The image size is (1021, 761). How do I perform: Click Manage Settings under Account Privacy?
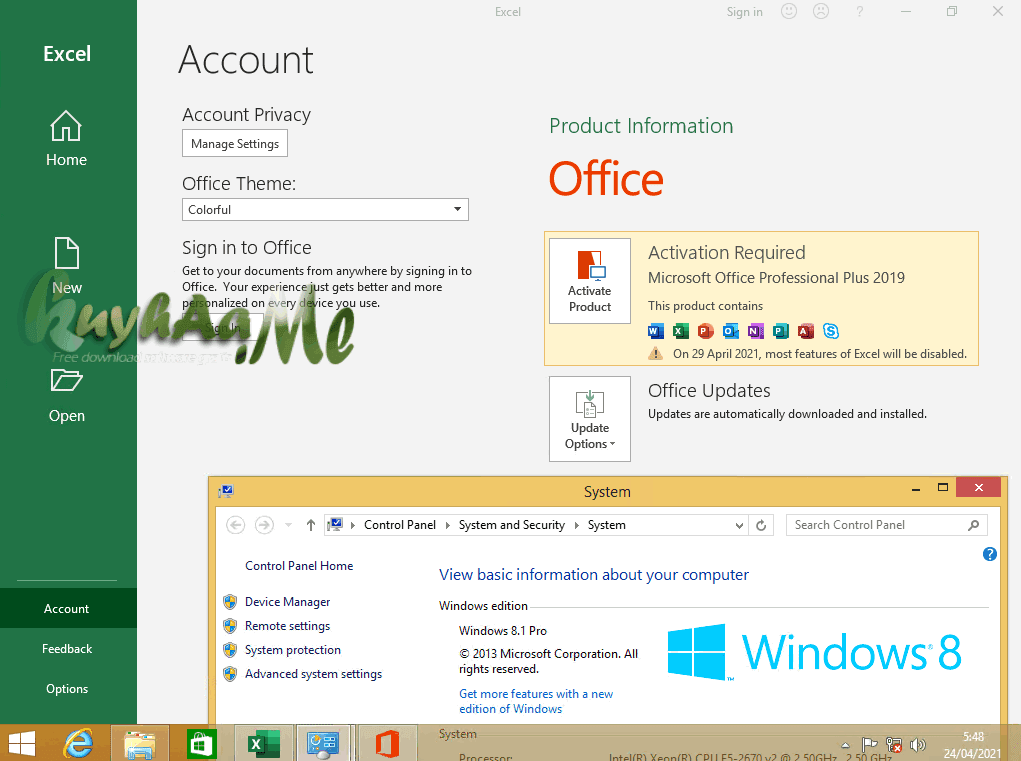click(235, 144)
